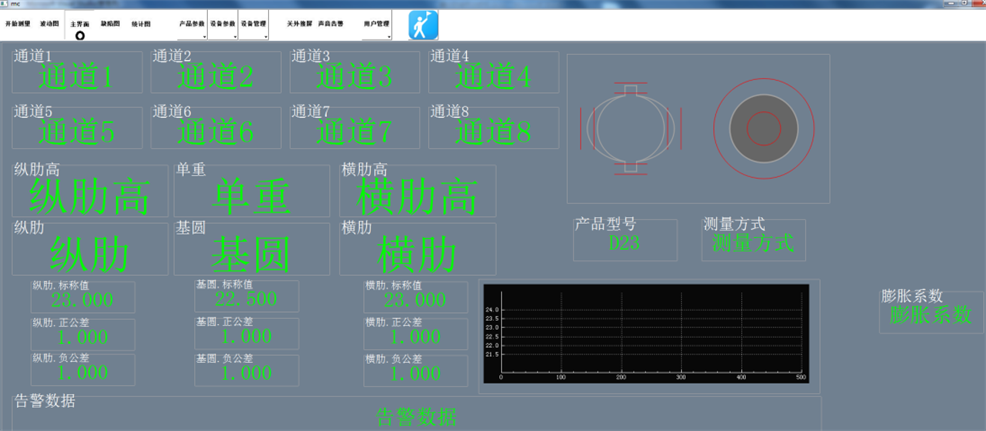Click the black trend chart area
Image resolution: width=986 pixels, height=431 pixels.
(x=645, y=333)
